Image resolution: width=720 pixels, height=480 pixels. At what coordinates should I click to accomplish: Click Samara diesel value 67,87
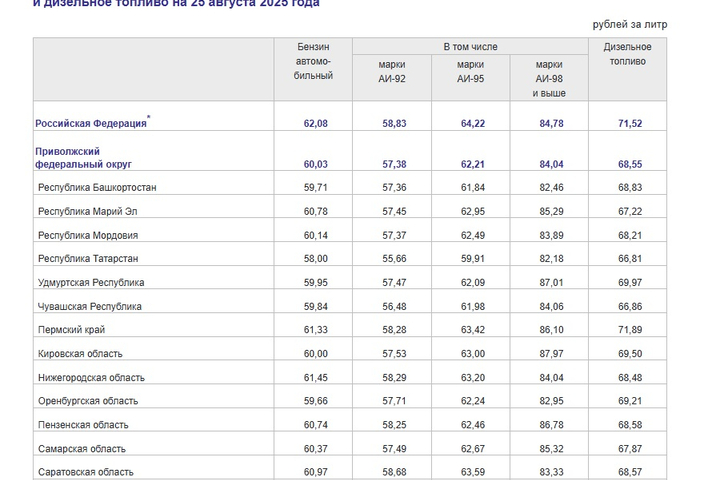pos(630,449)
